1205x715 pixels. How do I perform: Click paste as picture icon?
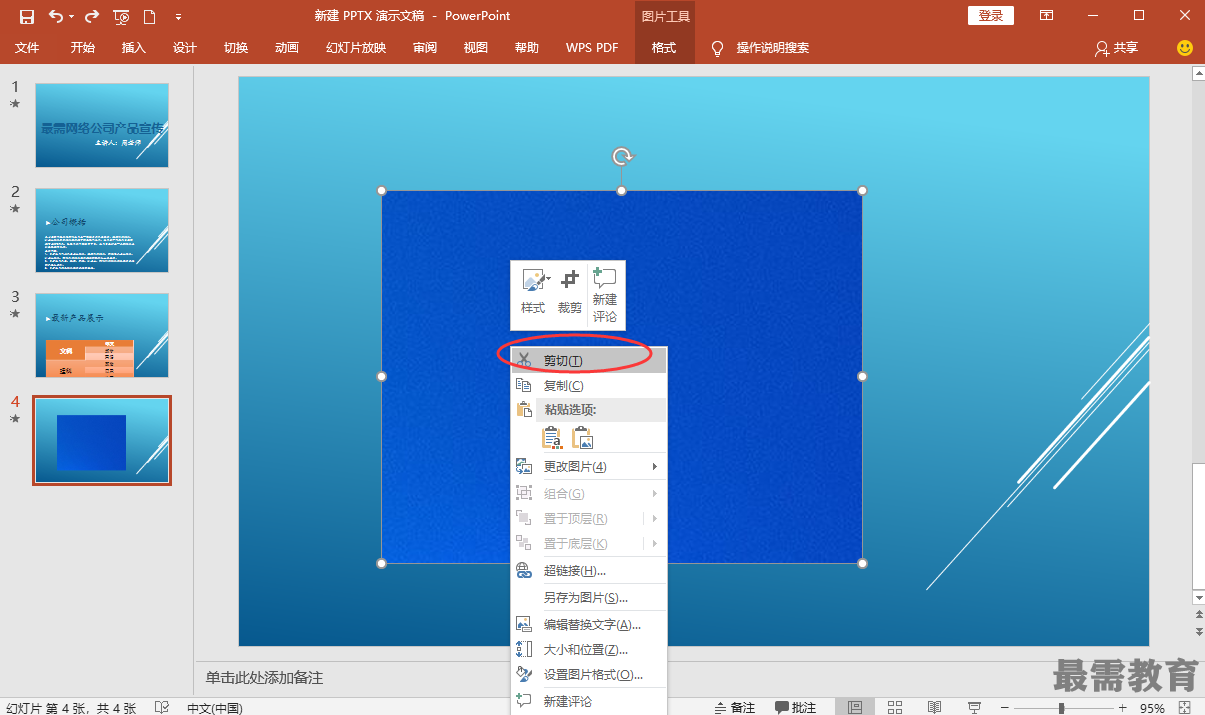coord(582,437)
